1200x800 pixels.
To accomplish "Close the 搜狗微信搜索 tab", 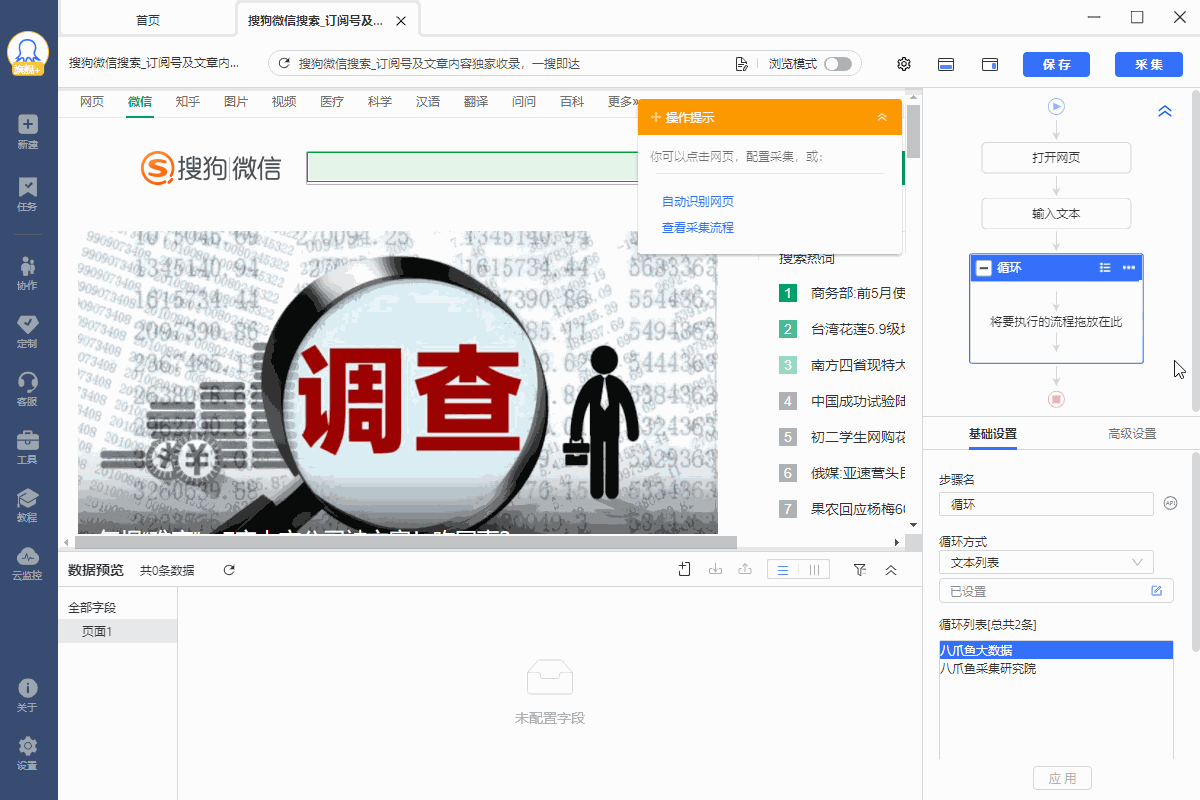I will 401,21.
